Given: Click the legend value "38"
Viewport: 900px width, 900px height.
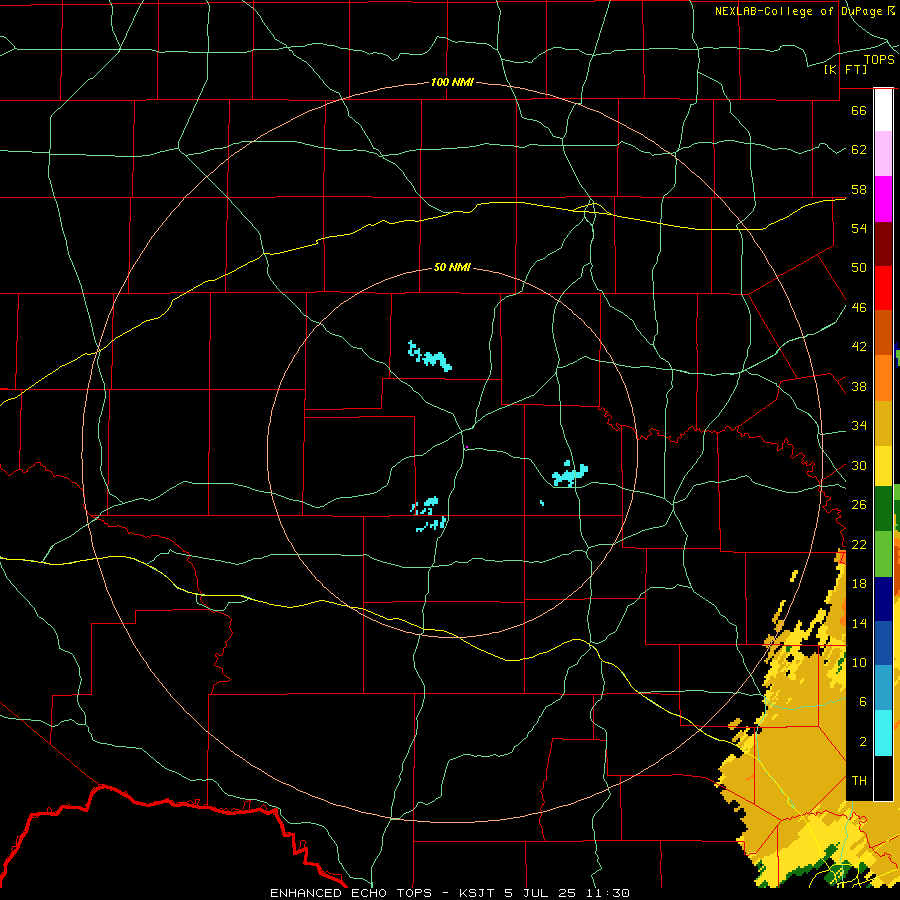Looking at the screenshot, I should [x=859, y=387].
